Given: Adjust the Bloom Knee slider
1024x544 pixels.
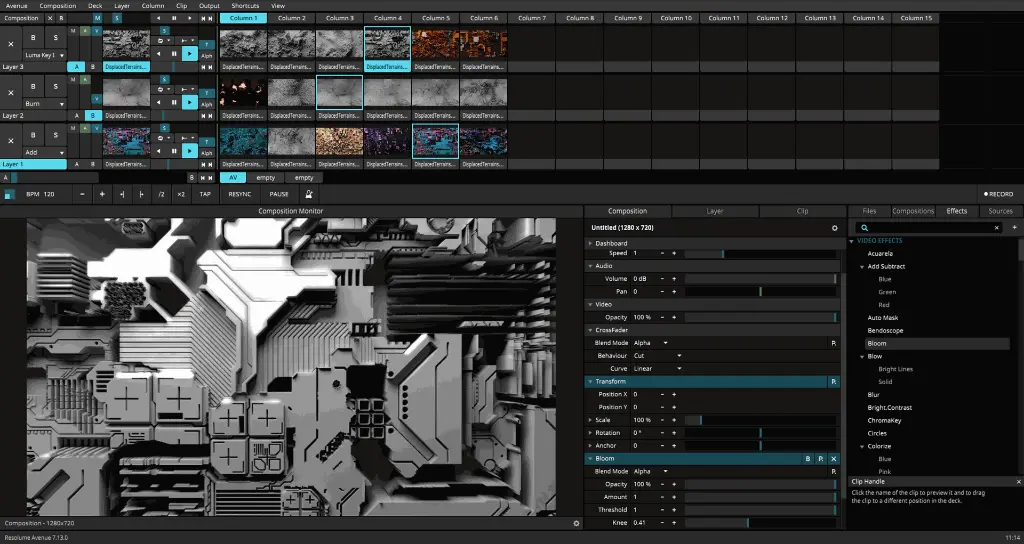Looking at the screenshot, I should coord(760,523).
